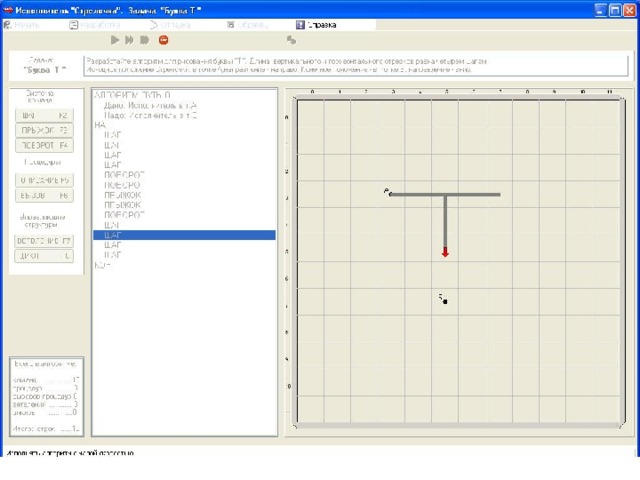Screen dimensions: 640x480
Task: Click the ОПИСАНИЕ F5 procedure button
Action: [44, 180]
